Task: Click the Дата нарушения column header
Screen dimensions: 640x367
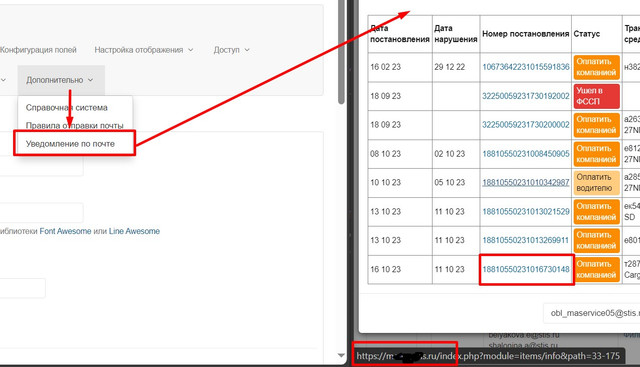Action: 456,34
